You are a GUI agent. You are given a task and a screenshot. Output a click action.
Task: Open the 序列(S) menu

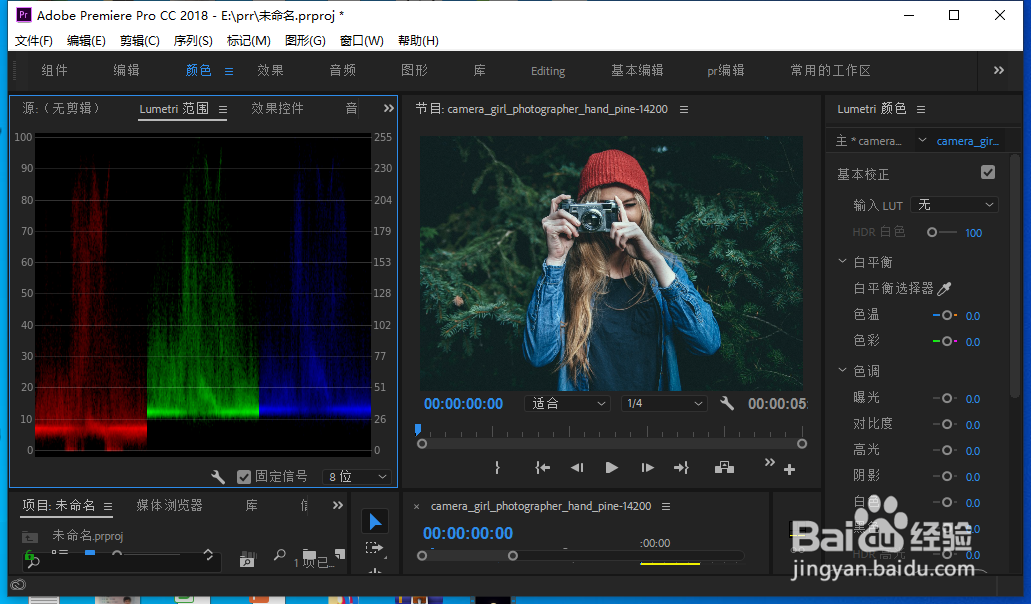click(x=193, y=41)
